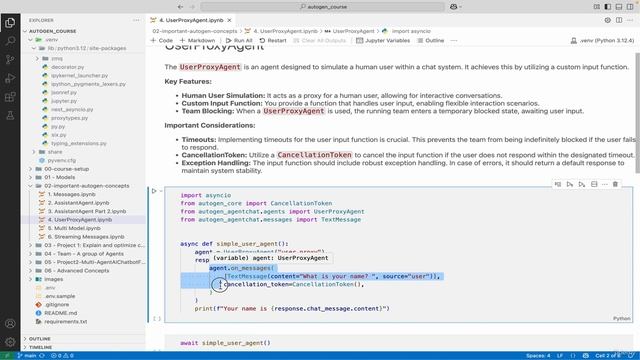Open the Source Control view

click(x=10, y=60)
